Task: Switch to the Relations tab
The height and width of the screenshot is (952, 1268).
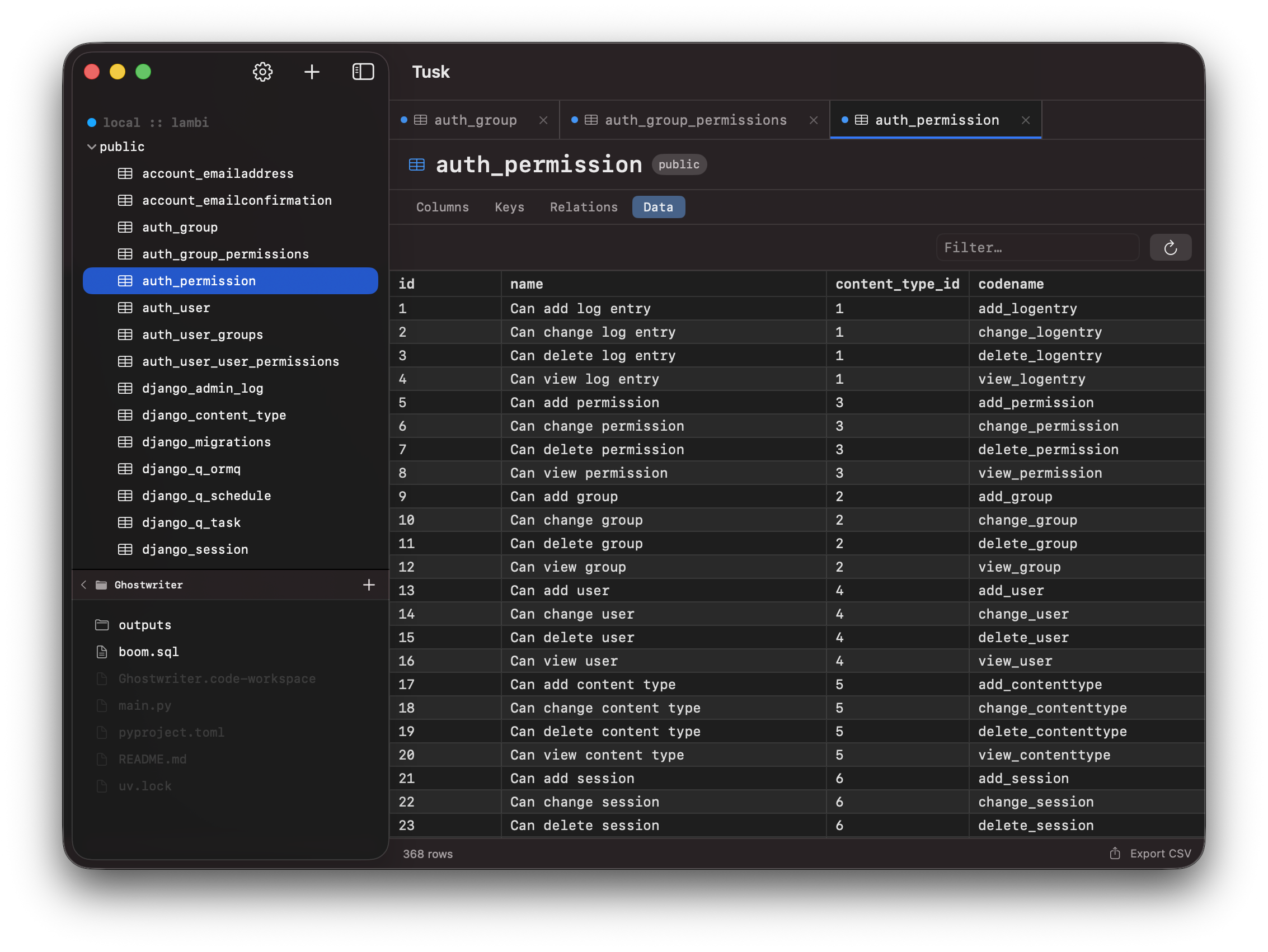Action: (584, 207)
